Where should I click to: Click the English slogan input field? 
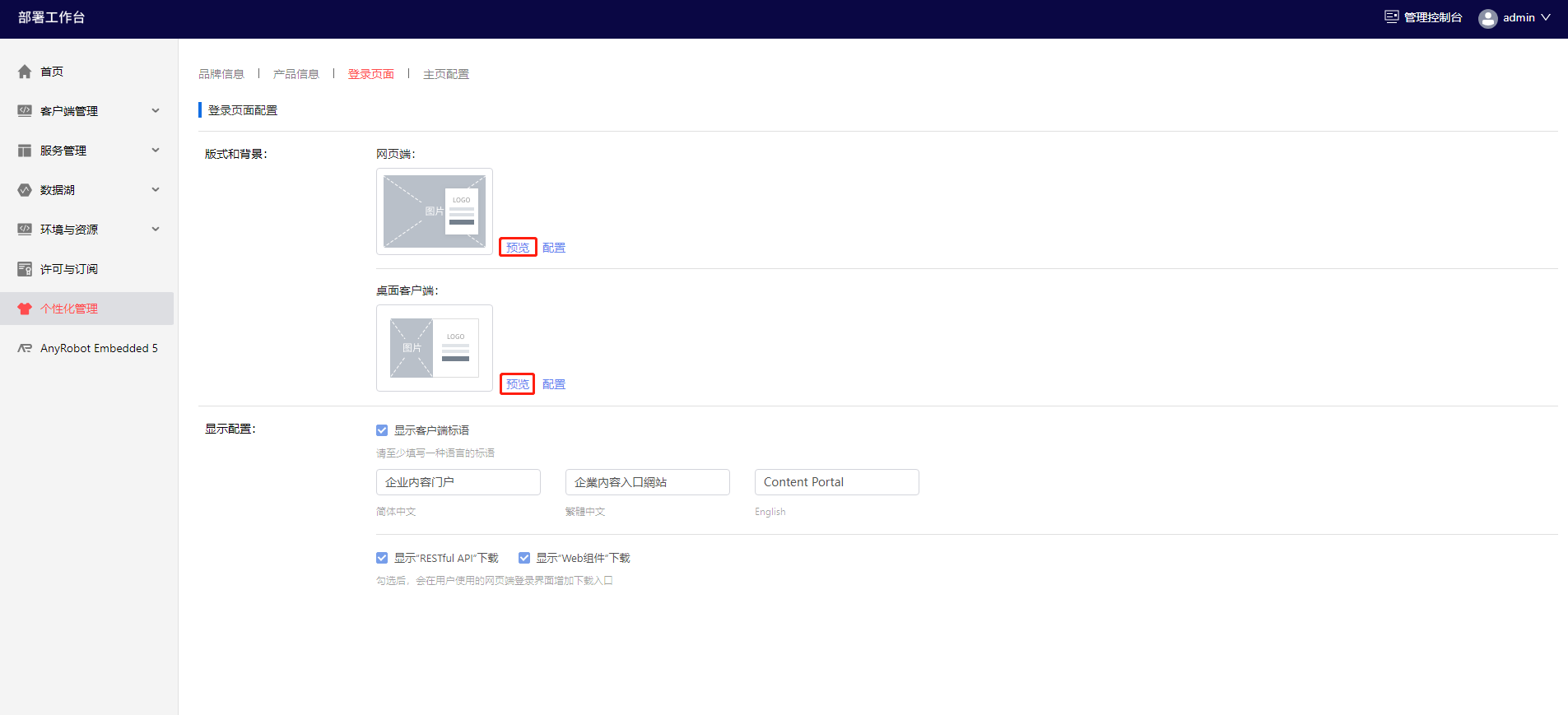coord(837,482)
